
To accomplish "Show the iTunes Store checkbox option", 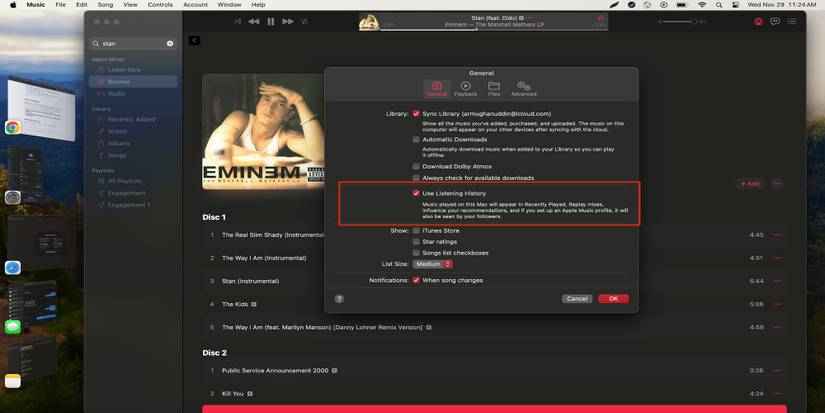I will (x=416, y=230).
